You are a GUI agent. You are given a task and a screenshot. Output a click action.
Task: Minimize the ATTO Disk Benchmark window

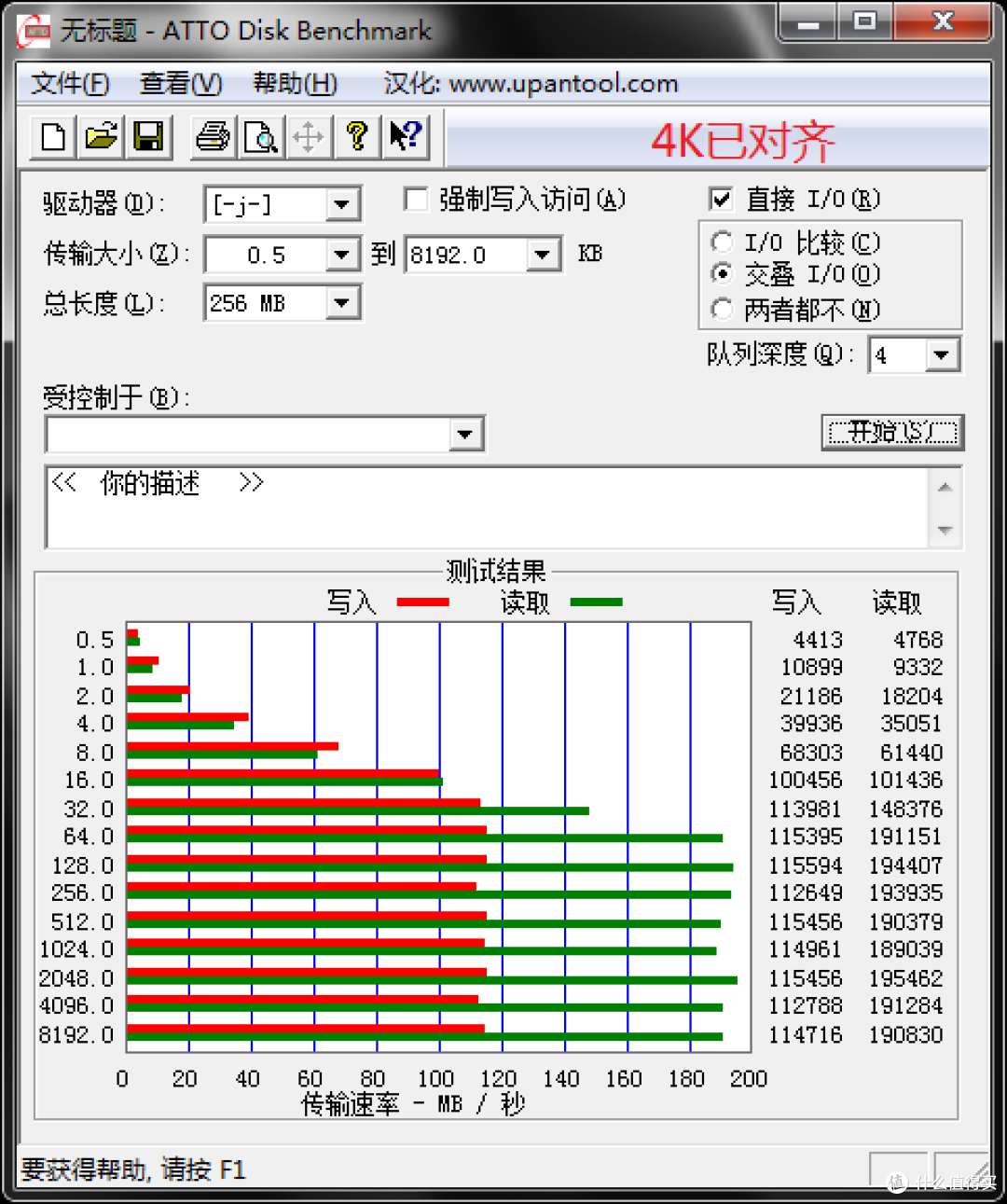(808, 22)
